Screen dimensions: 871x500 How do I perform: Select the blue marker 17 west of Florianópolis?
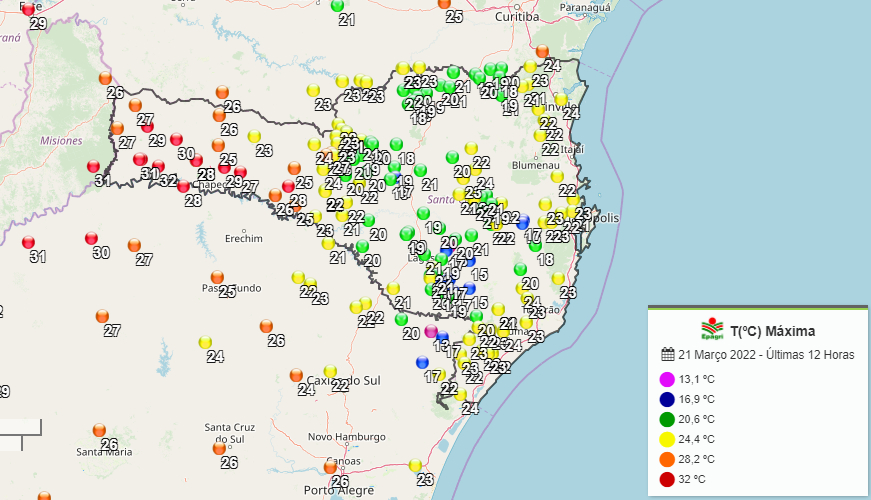[x=523, y=222]
